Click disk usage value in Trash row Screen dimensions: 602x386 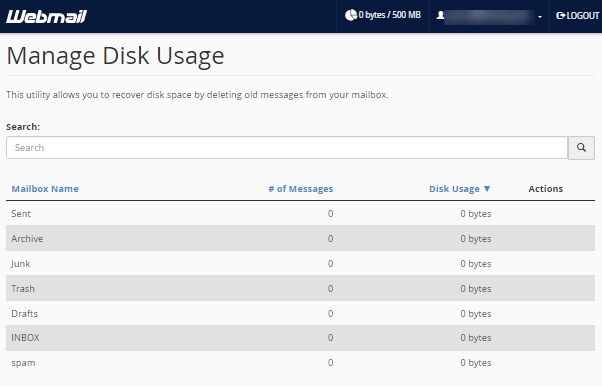[x=476, y=288]
